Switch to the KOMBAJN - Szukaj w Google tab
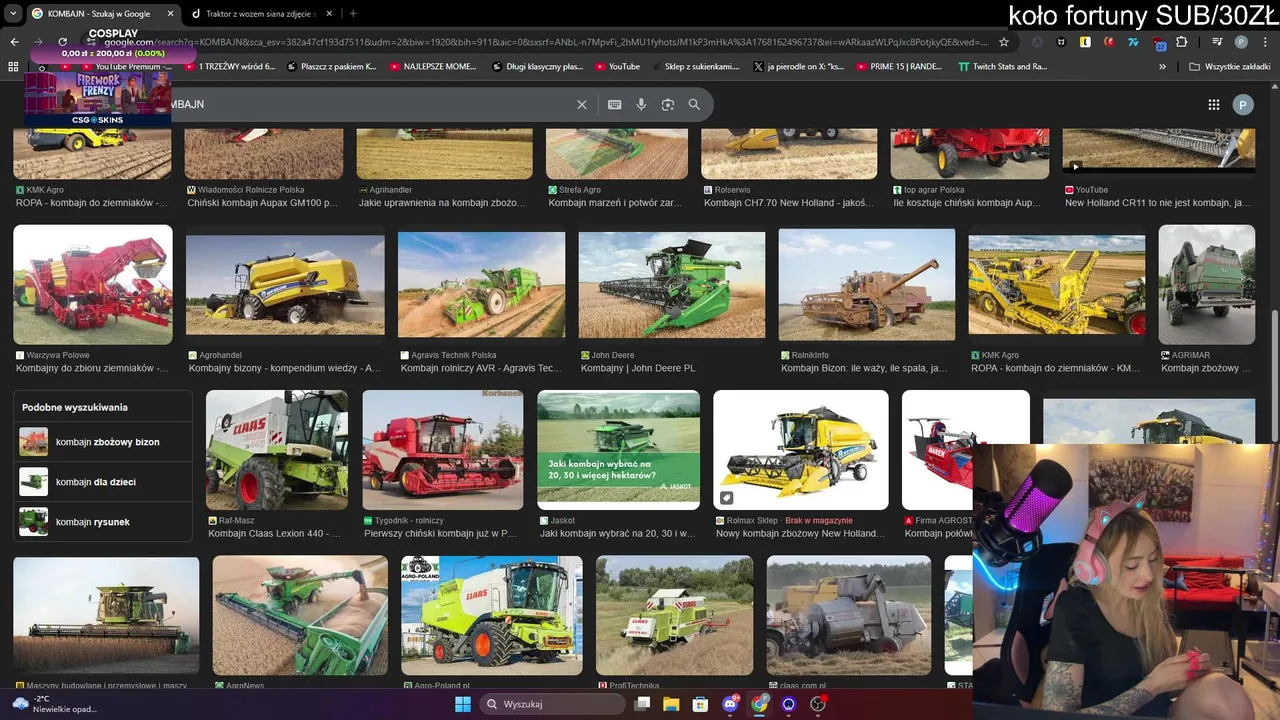The width and height of the screenshot is (1280, 720). tap(98, 14)
